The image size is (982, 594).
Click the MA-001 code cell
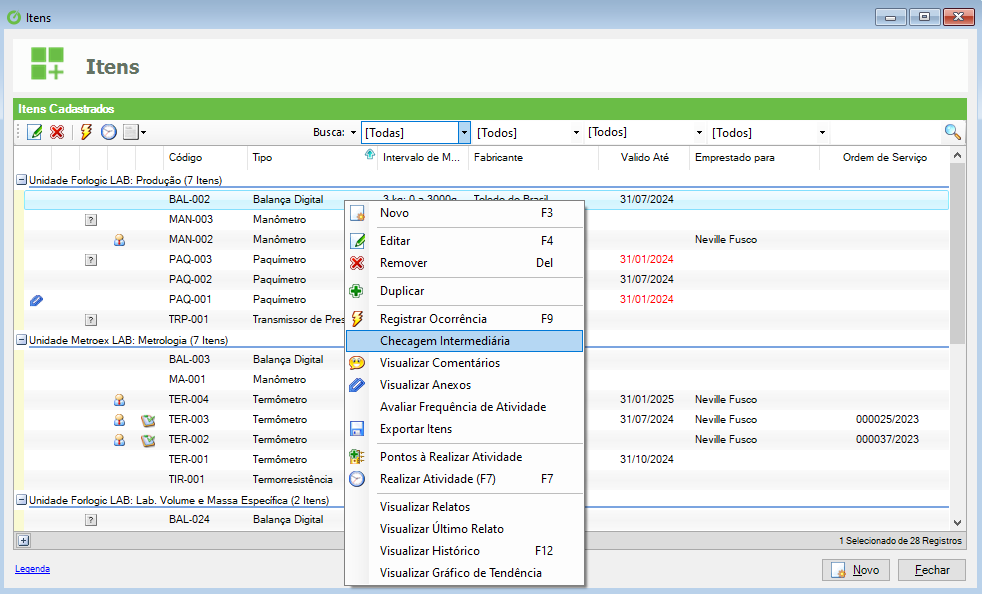187,379
